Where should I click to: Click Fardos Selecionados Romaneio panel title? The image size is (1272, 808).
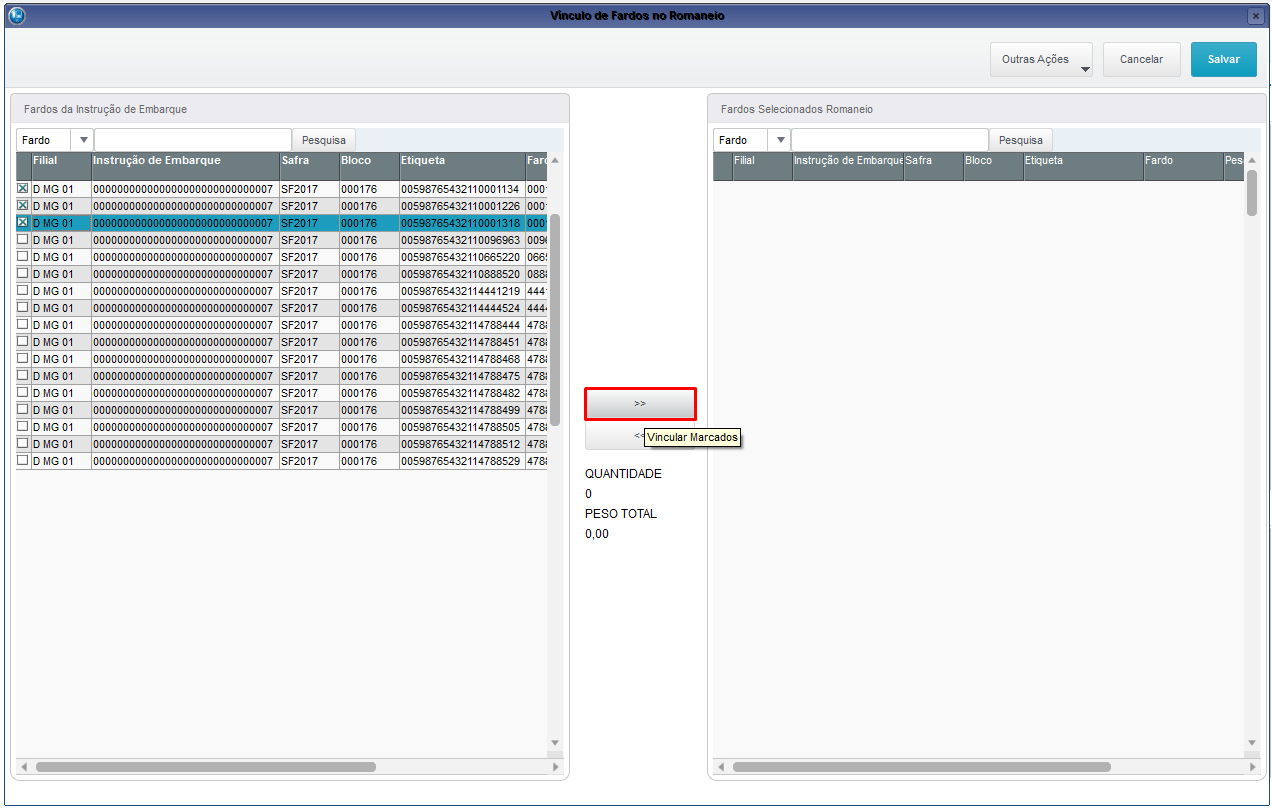pyautogui.click(x=797, y=109)
